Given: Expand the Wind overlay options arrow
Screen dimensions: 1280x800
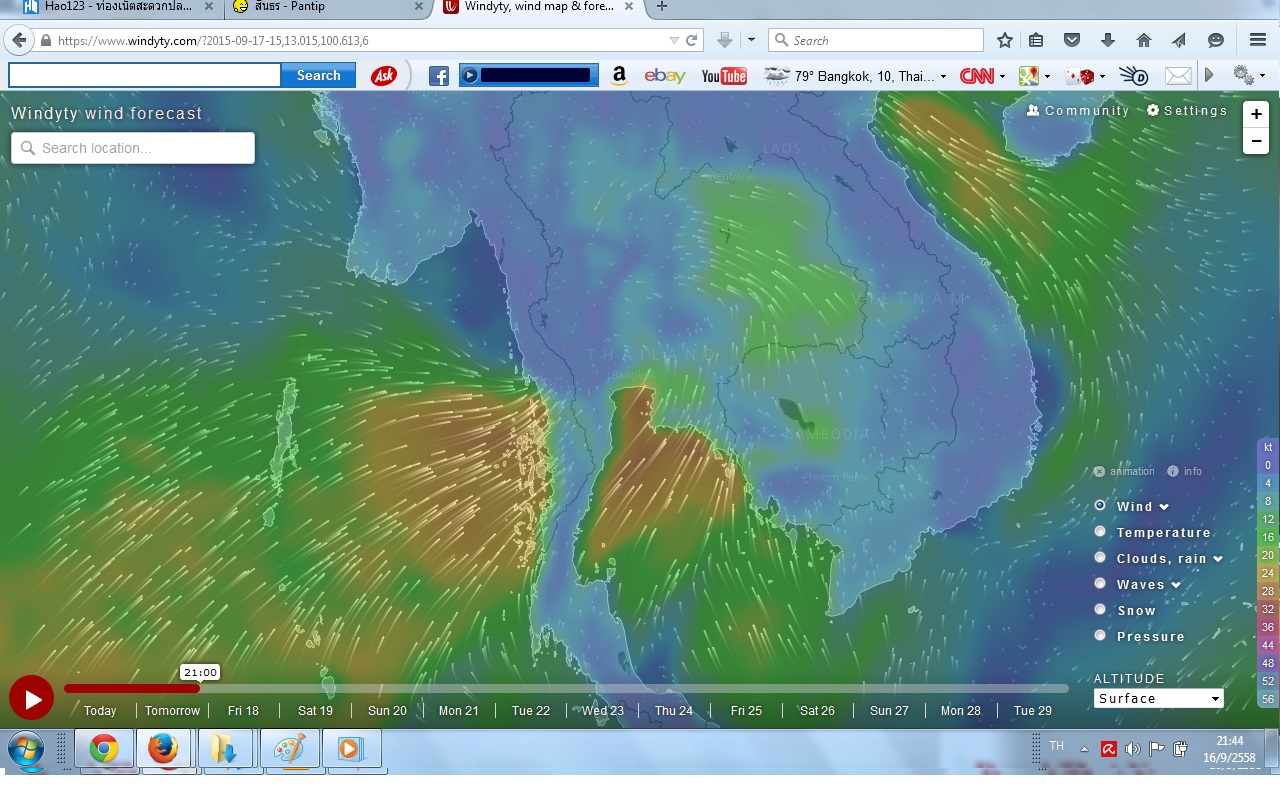Looking at the screenshot, I should click(1164, 507).
